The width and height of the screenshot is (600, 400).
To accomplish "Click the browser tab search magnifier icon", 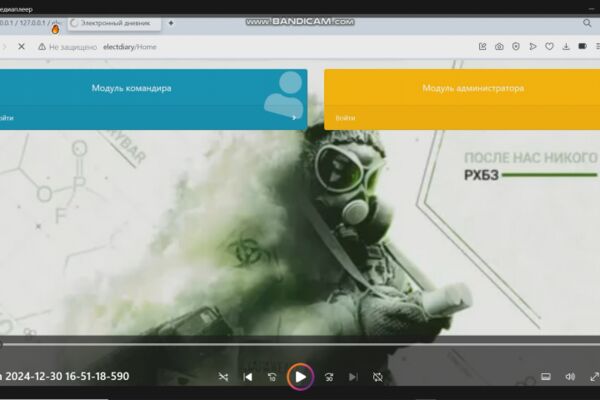I will 587,23.
